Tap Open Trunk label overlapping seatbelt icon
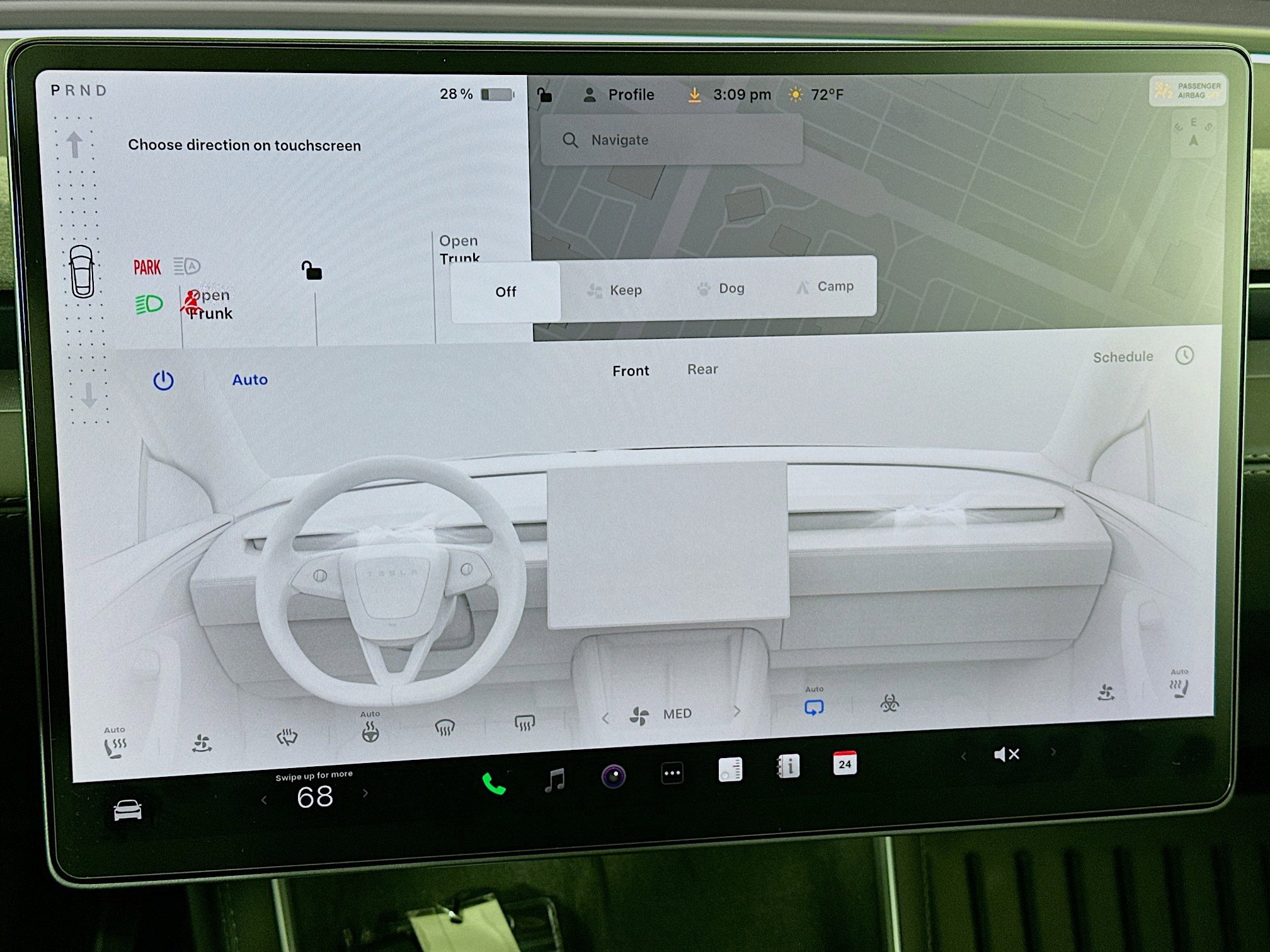1270x952 pixels. tap(210, 305)
